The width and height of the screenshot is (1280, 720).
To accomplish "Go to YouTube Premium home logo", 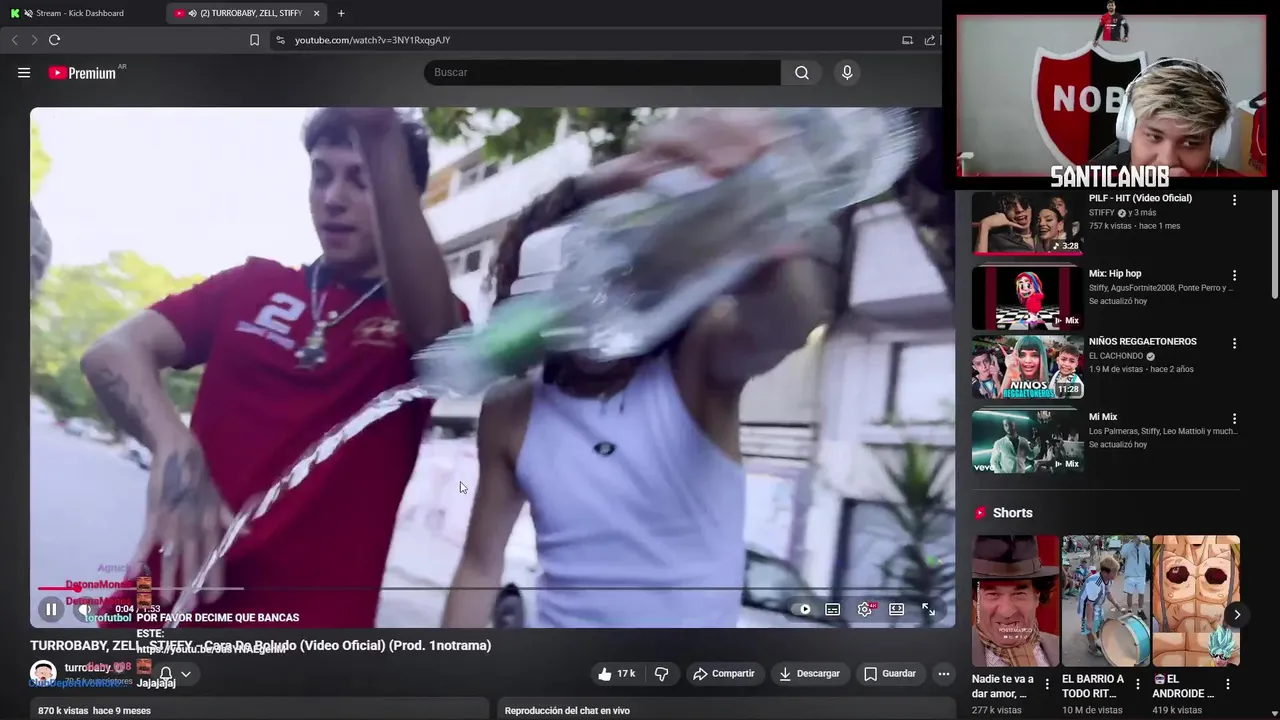I will coord(83,72).
